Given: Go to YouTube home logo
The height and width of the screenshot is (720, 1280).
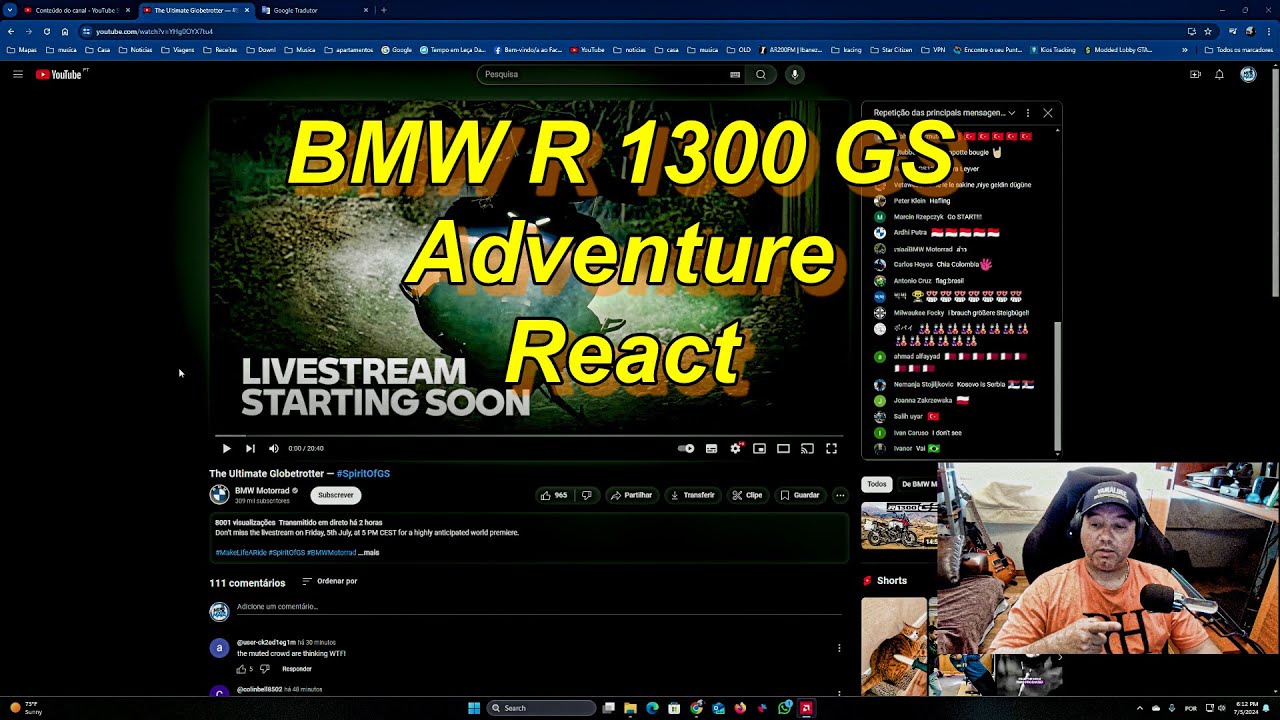Looking at the screenshot, I should click(x=61, y=74).
